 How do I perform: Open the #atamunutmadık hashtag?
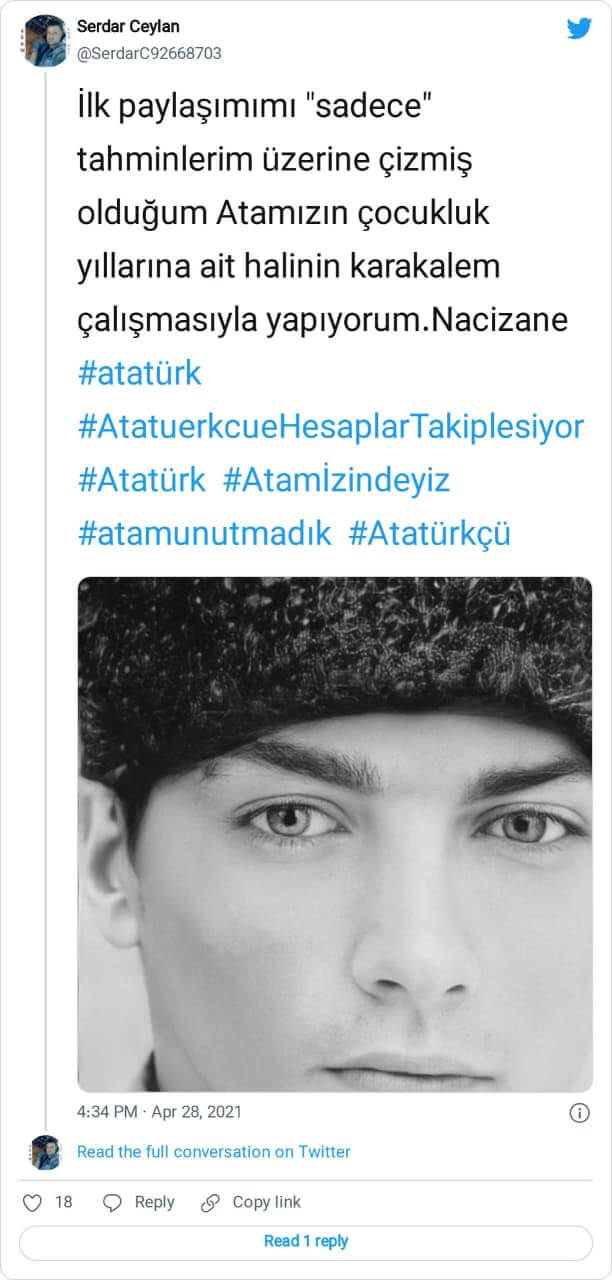(204, 533)
